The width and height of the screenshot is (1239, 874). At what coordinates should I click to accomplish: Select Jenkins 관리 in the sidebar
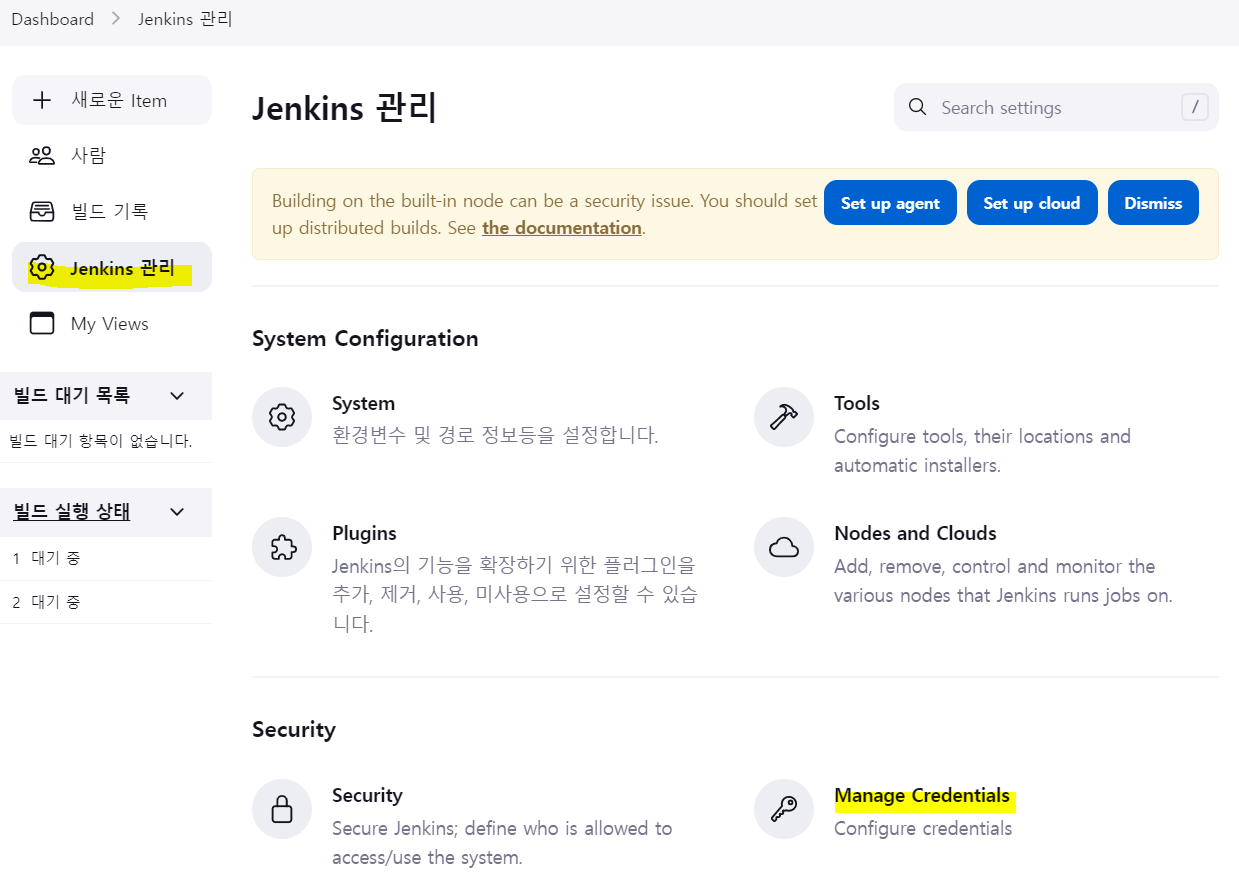pos(112,267)
